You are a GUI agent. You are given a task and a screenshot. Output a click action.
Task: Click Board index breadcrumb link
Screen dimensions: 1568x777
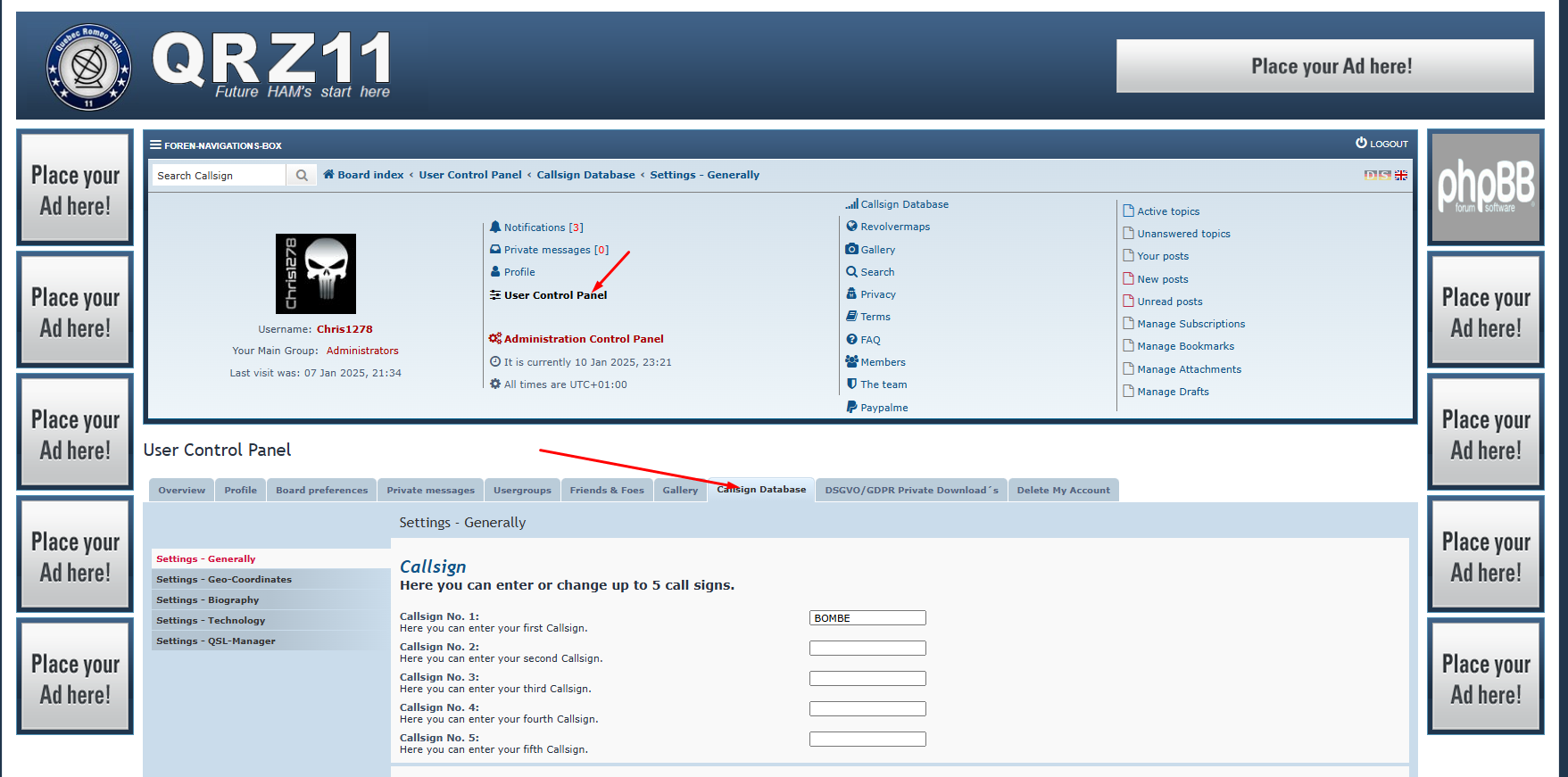coord(370,175)
